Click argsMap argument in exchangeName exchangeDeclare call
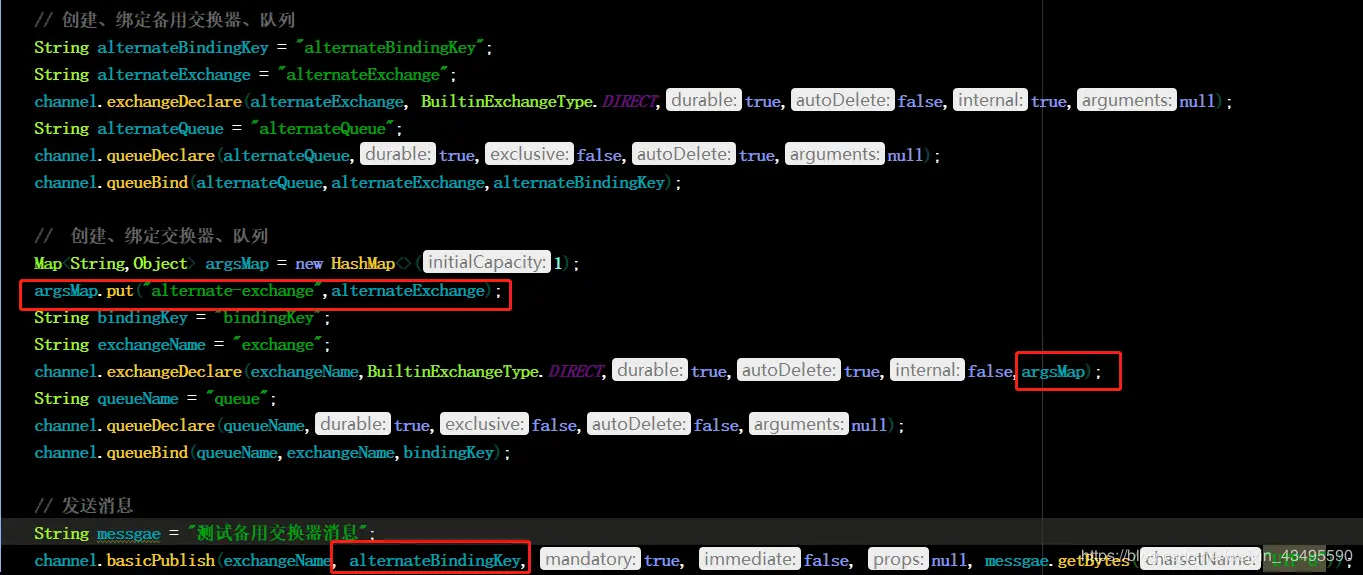Image resolution: width=1363 pixels, height=575 pixels. (1053, 371)
